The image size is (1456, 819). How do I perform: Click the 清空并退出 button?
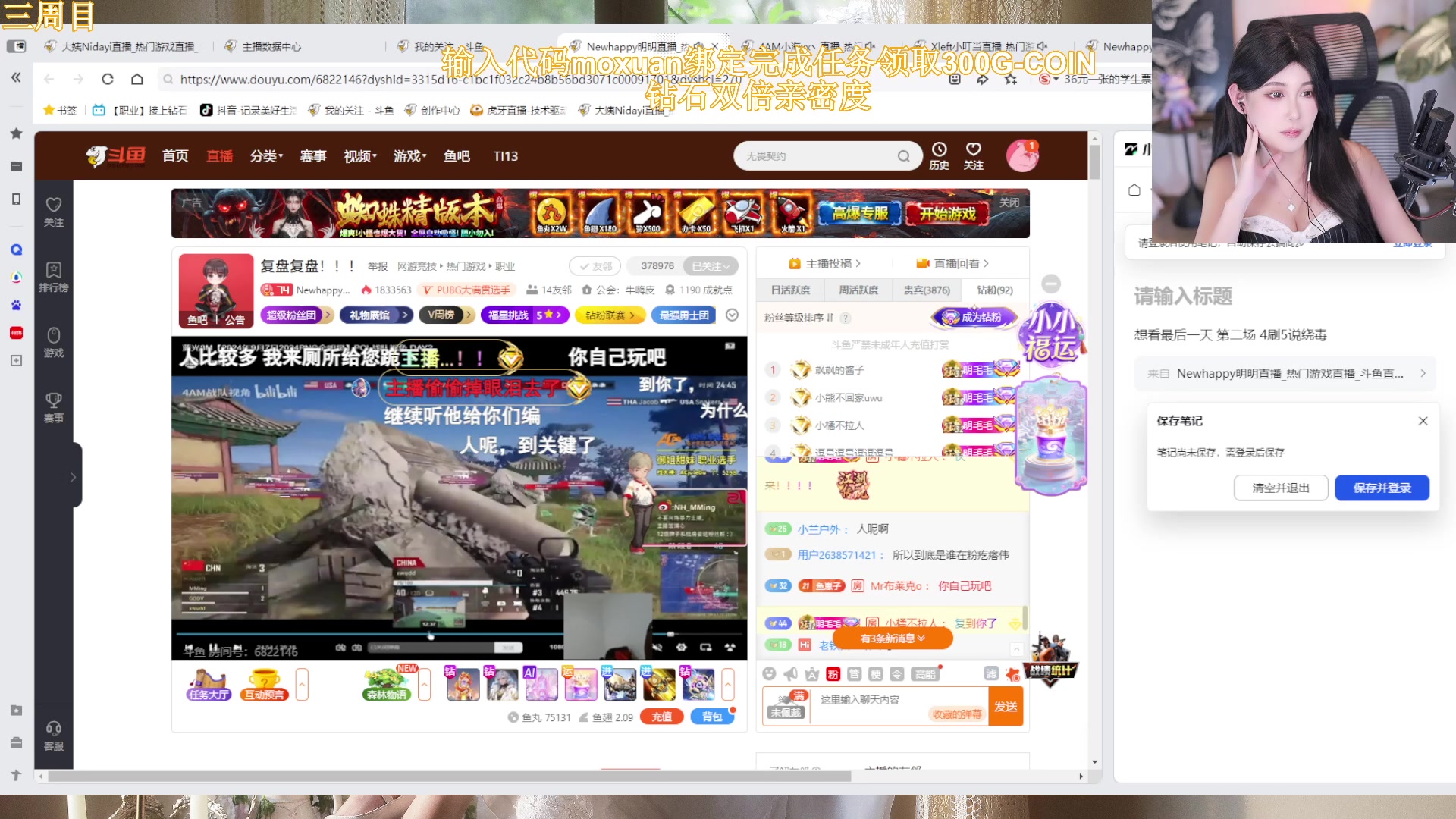[x=1281, y=488]
